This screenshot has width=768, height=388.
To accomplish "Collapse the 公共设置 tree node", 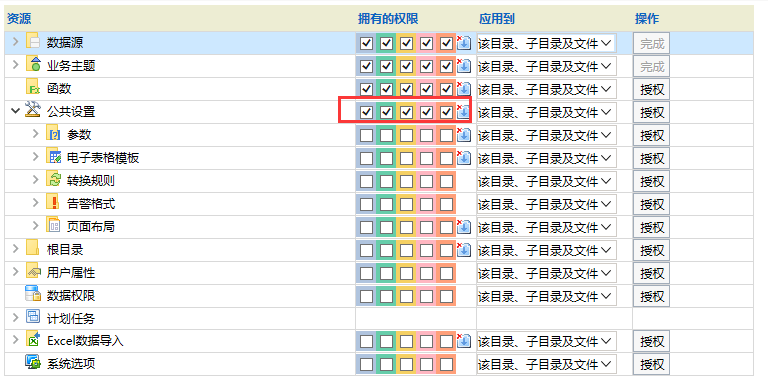I will click(16, 111).
